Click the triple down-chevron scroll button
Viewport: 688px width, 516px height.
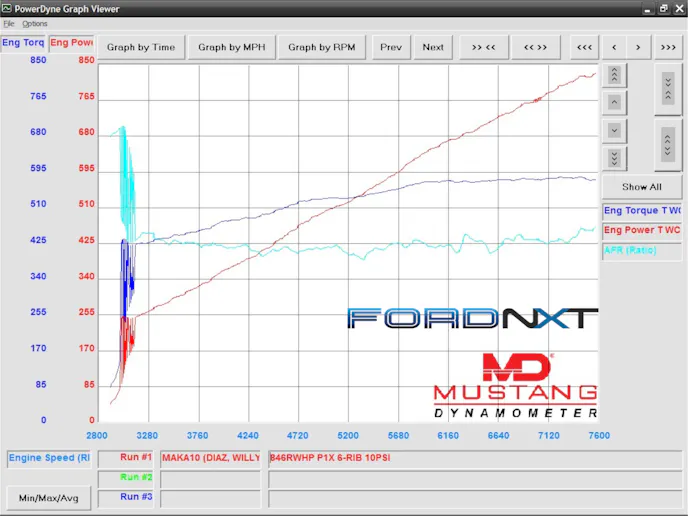pos(615,158)
